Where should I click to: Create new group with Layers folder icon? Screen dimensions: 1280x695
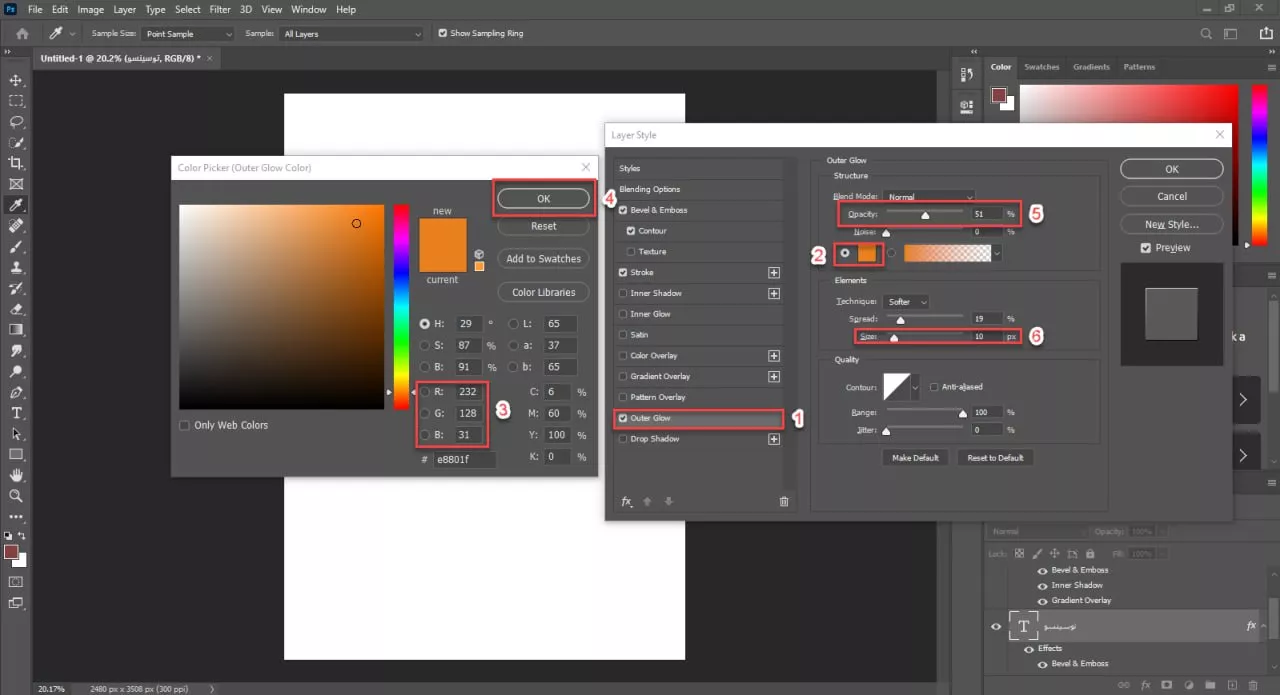1209,685
